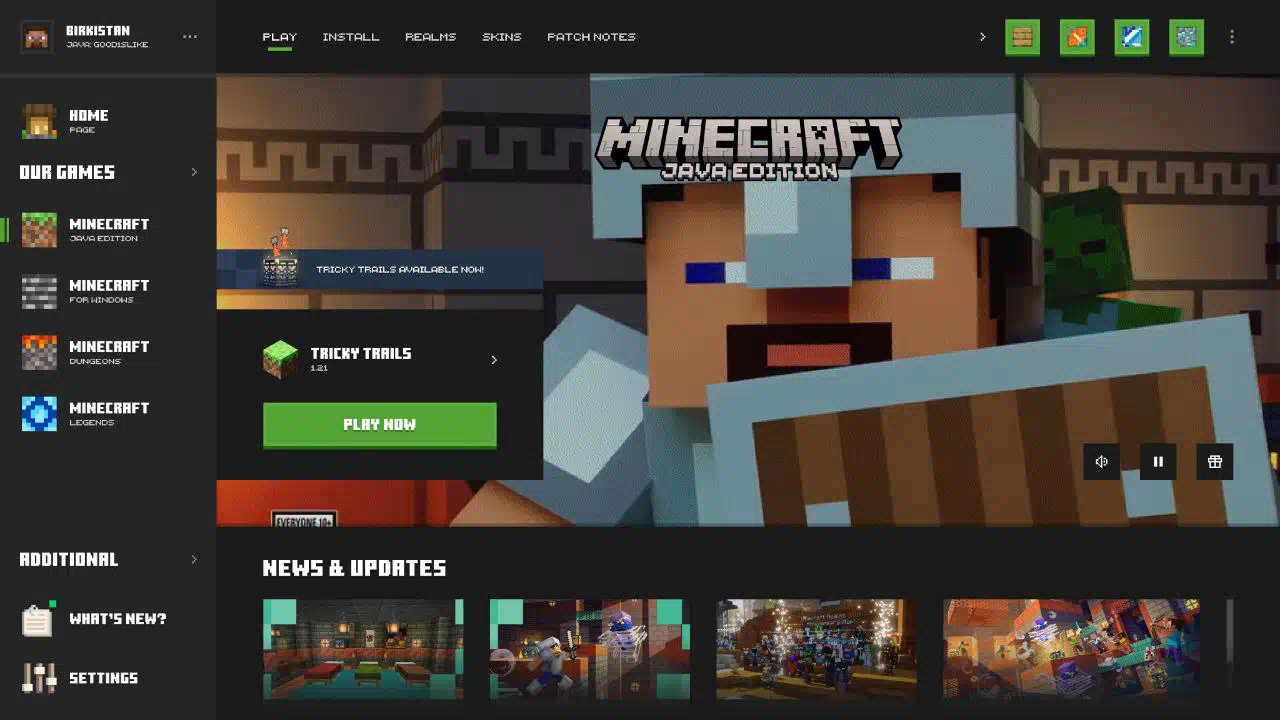
Task: Click the trial spawner banner icon
Action: point(280,258)
